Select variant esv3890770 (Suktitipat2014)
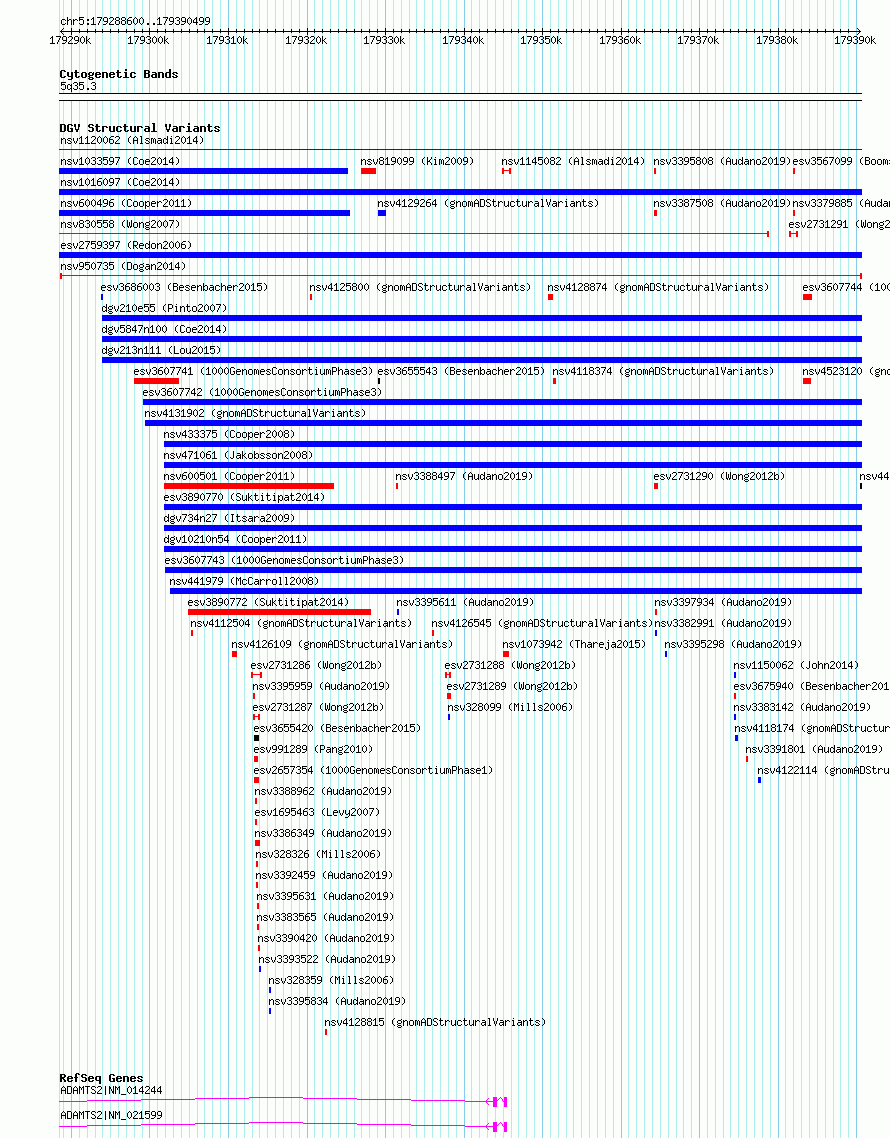The width and height of the screenshot is (890, 1138). coord(244,498)
